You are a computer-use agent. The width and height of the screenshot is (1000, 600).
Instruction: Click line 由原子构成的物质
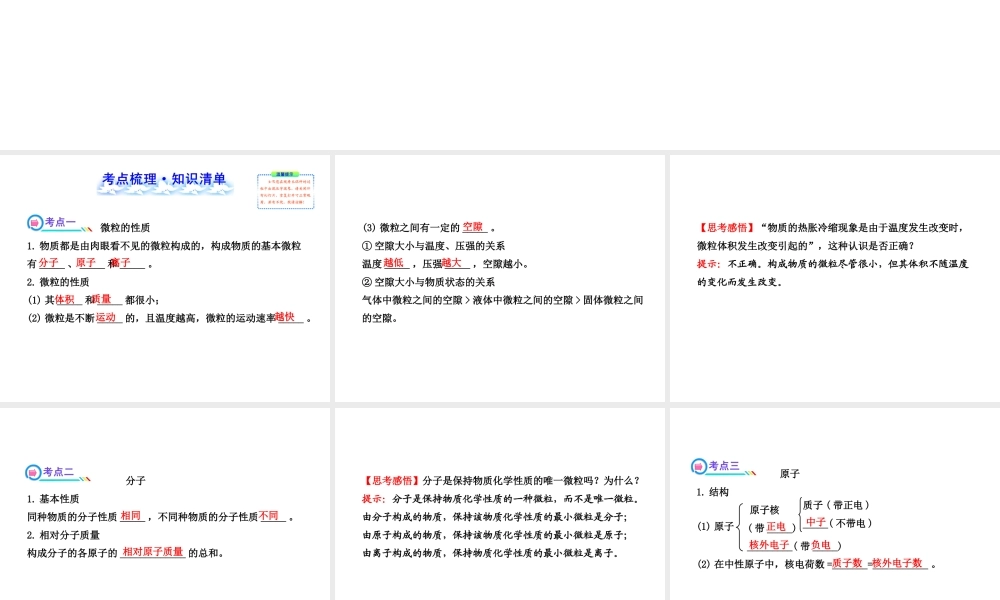pos(495,535)
